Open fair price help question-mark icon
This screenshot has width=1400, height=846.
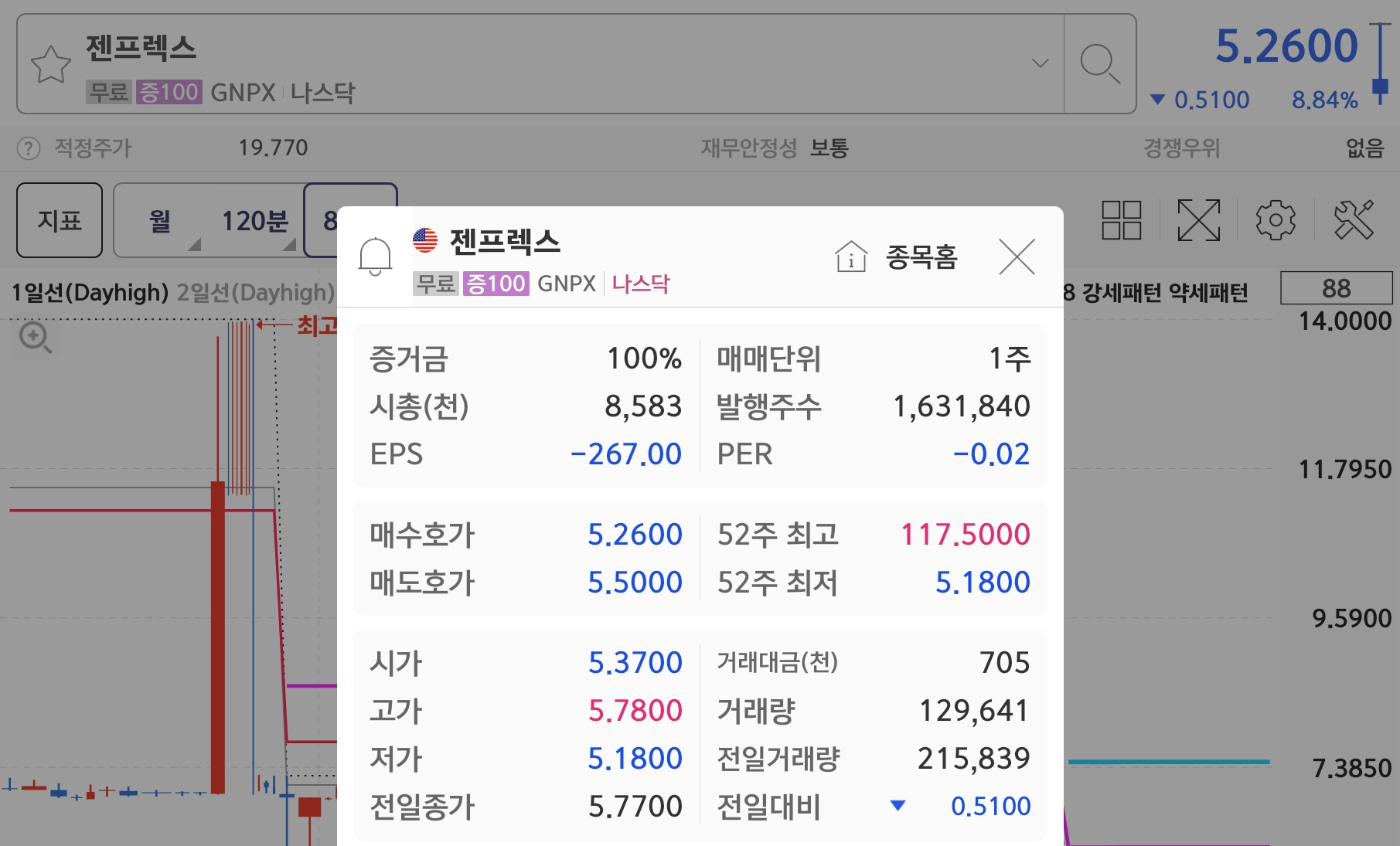click(x=29, y=148)
